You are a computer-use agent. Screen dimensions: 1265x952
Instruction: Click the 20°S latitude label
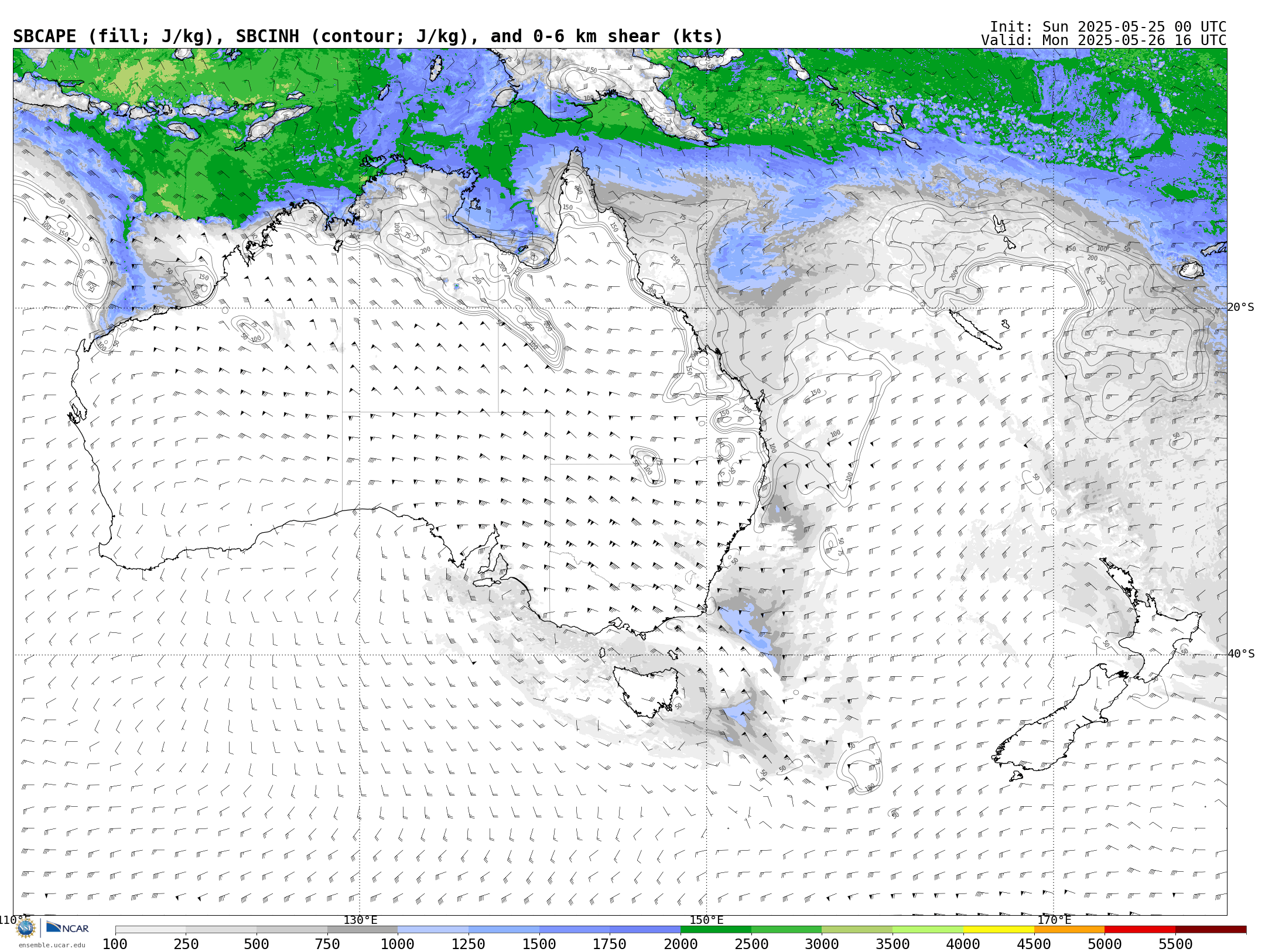1241,307
